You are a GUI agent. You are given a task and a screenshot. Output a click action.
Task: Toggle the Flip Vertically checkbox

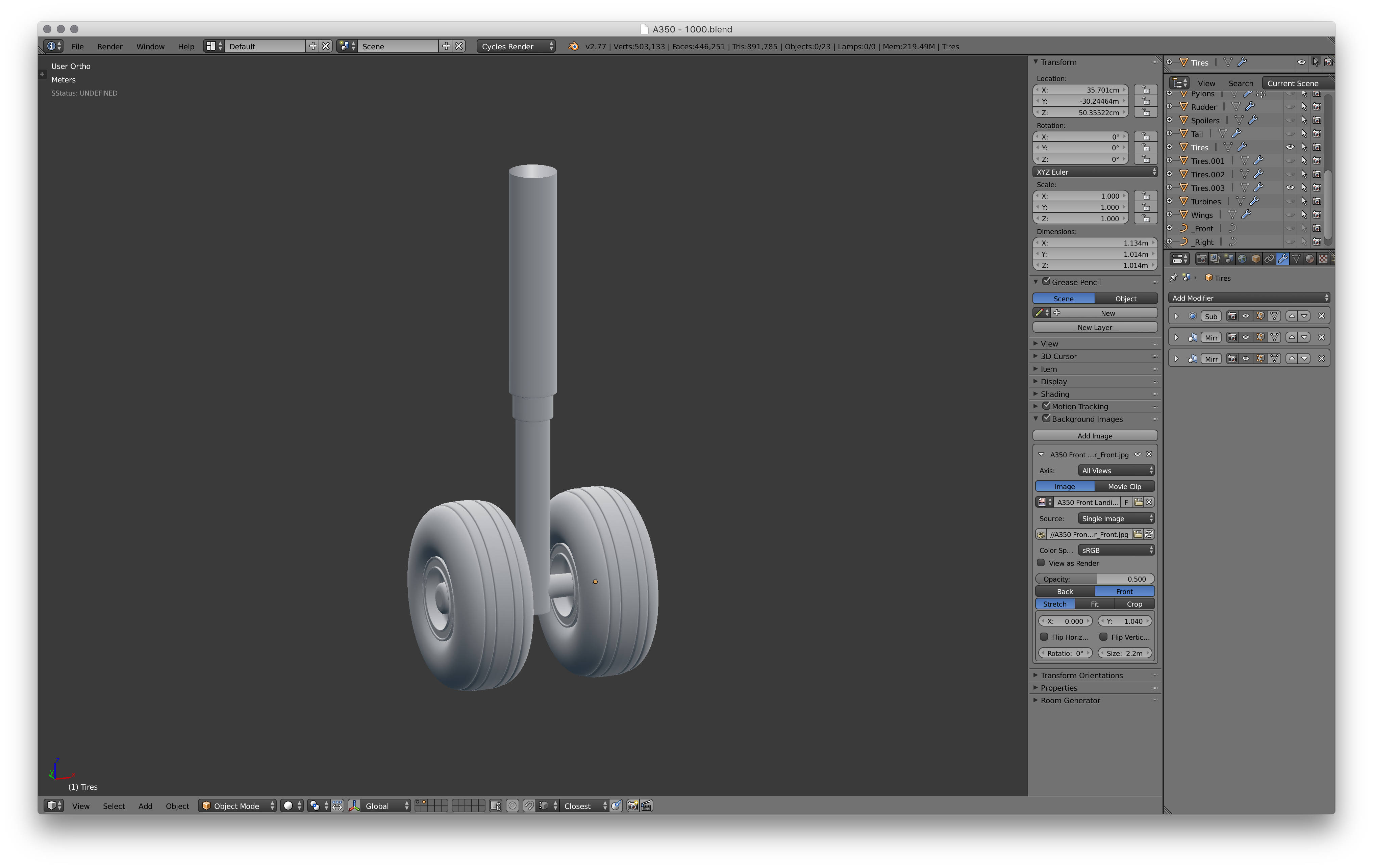(x=1103, y=637)
